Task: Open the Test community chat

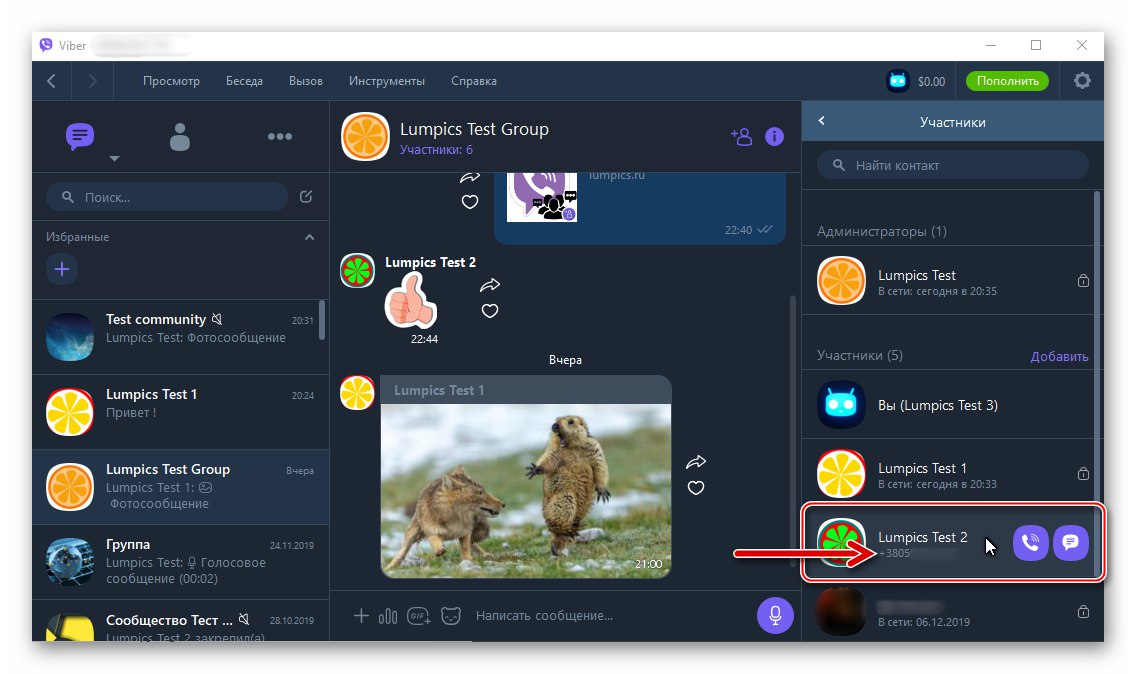Action: (x=180, y=337)
